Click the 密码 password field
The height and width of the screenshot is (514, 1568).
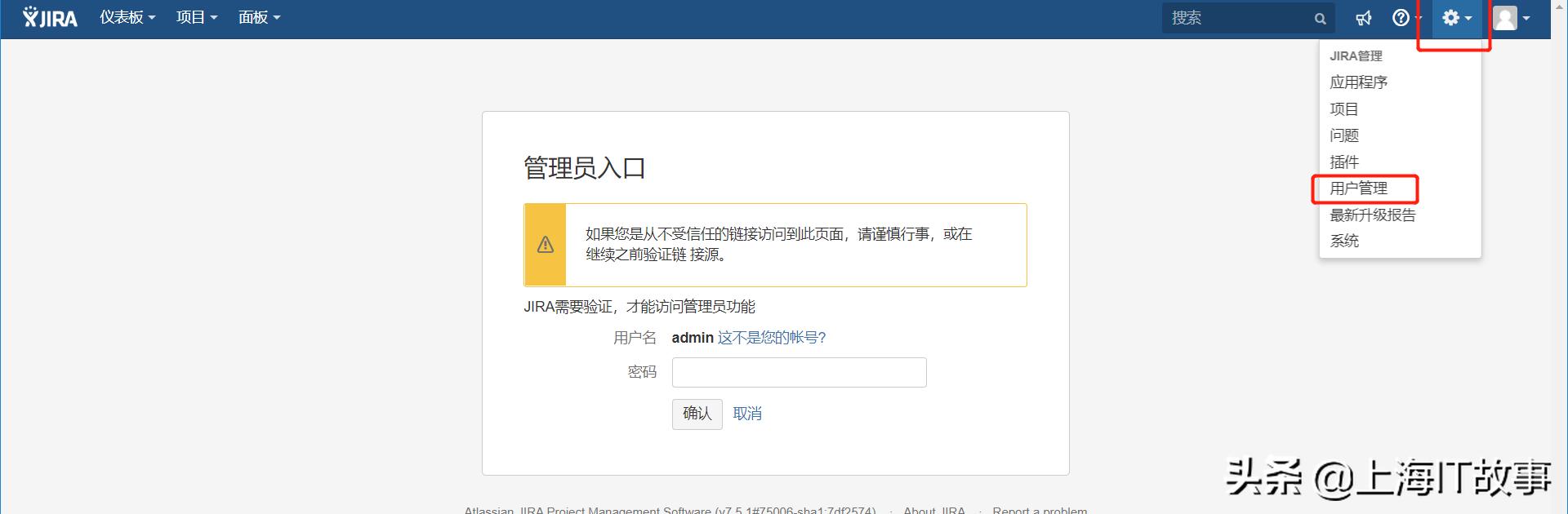799,372
